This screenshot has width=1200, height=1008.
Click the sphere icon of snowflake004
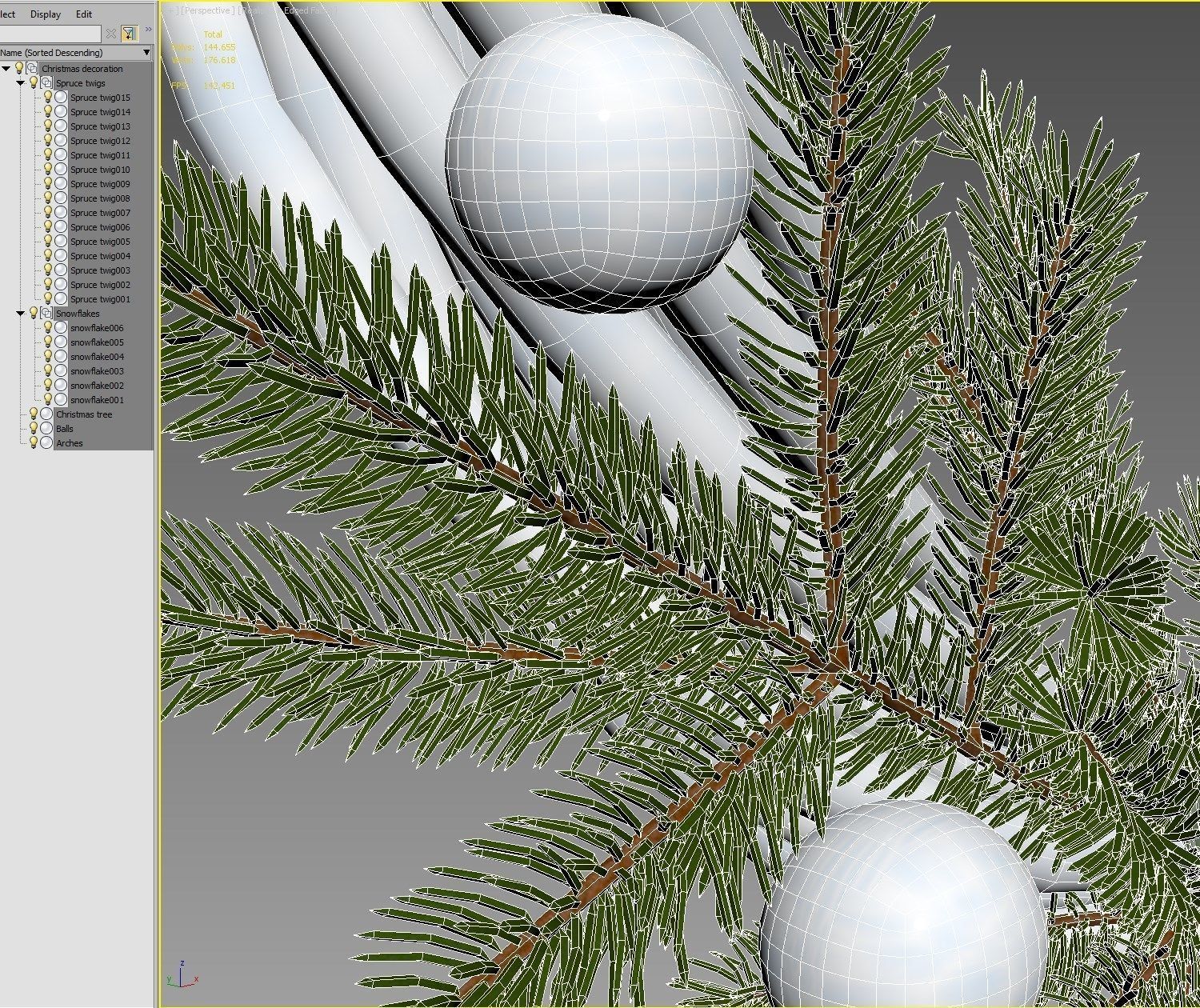coord(61,357)
